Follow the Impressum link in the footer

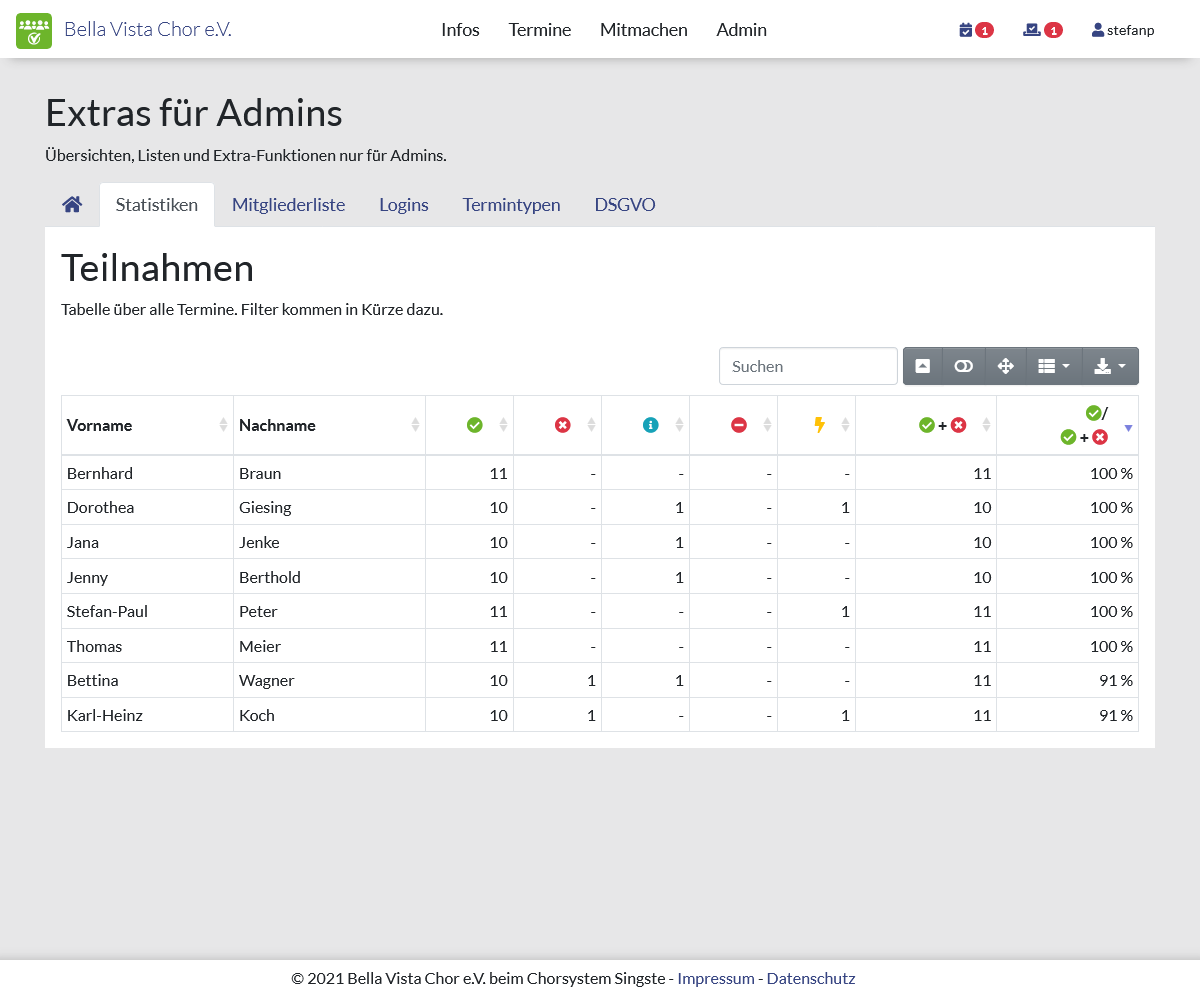point(715,978)
